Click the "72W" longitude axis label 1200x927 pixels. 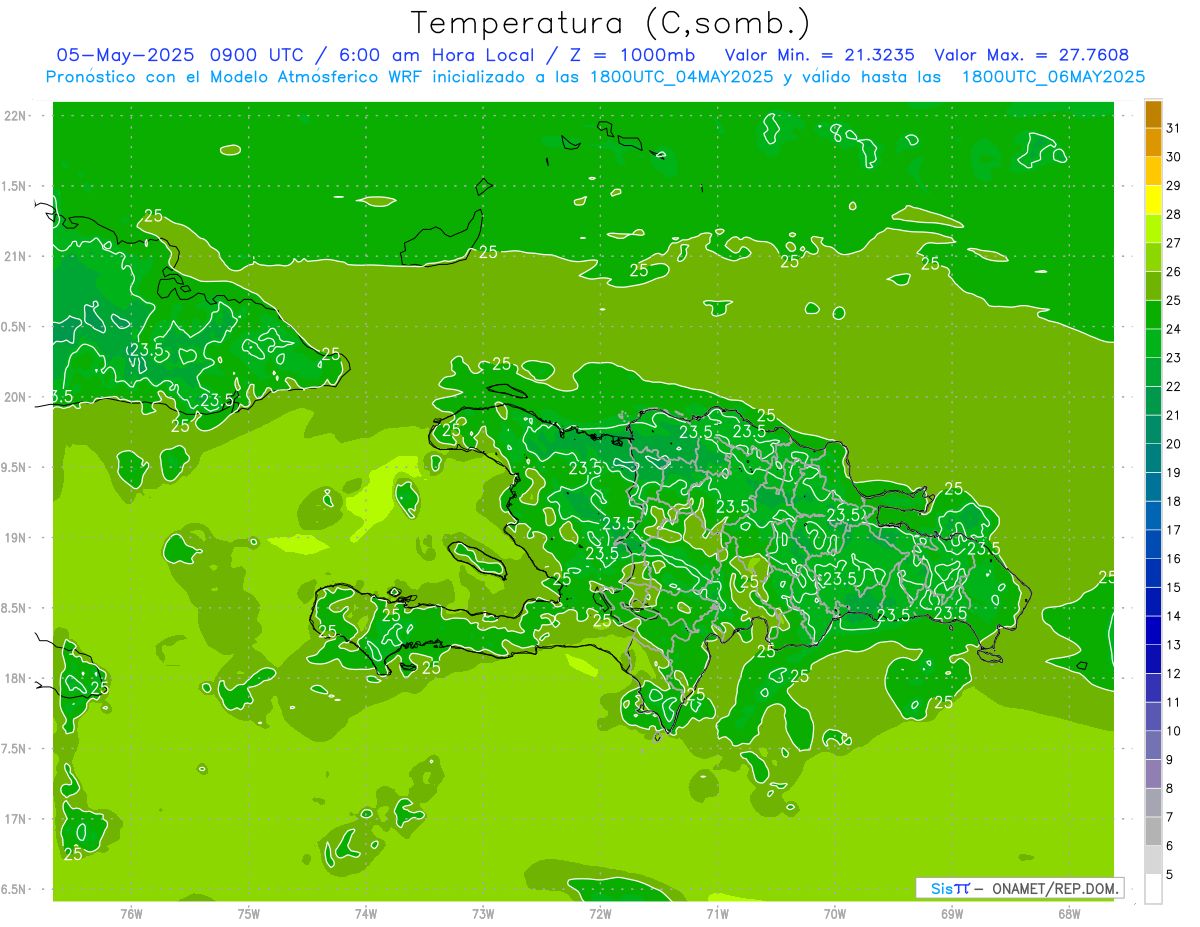click(x=600, y=913)
